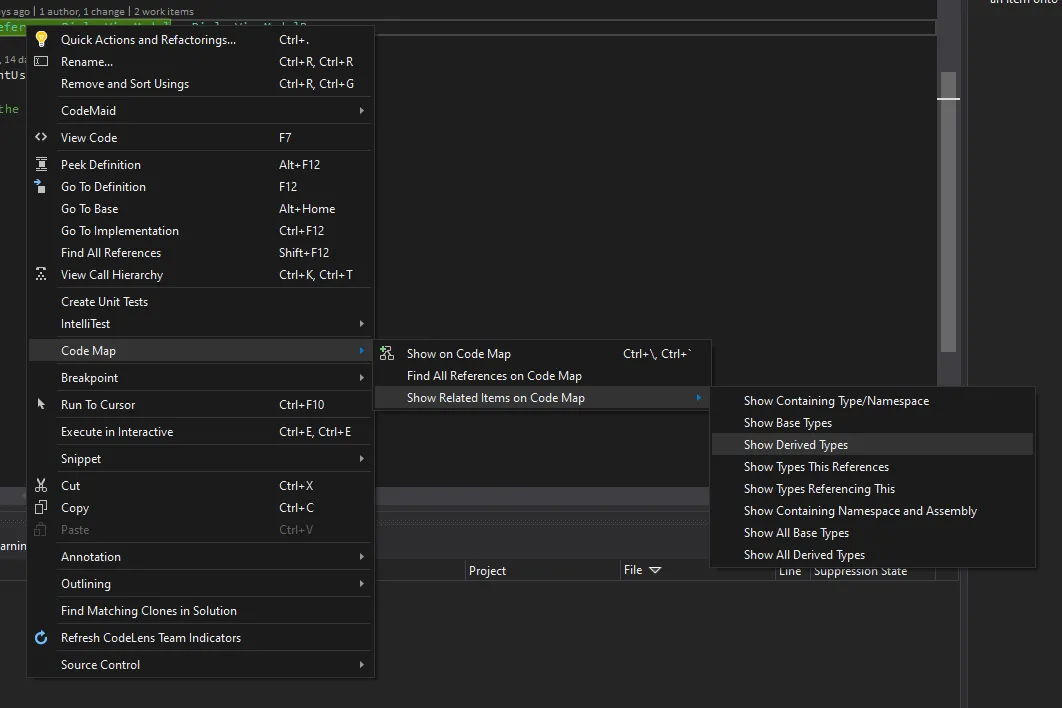1062x708 pixels.
Task: Click the Rename icon in context menu
Action: pyautogui.click(x=41, y=62)
